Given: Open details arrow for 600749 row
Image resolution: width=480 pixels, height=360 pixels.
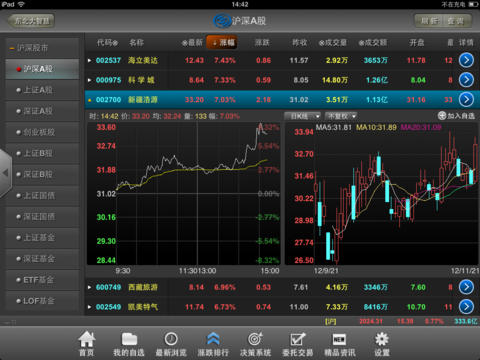Looking at the screenshot, I should click(x=466, y=287).
